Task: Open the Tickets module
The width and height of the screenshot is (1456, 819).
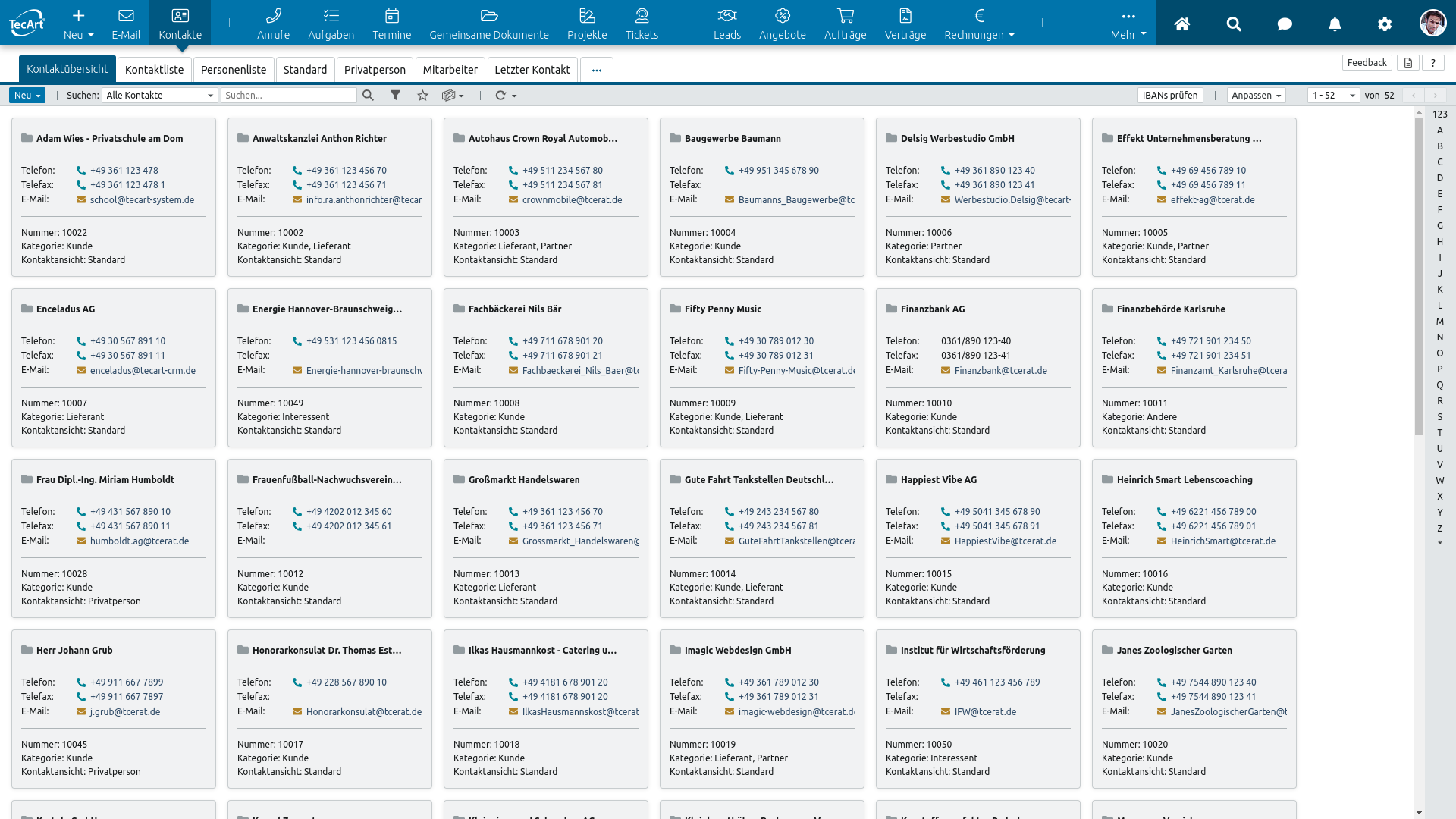Action: (x=641, y=24)
